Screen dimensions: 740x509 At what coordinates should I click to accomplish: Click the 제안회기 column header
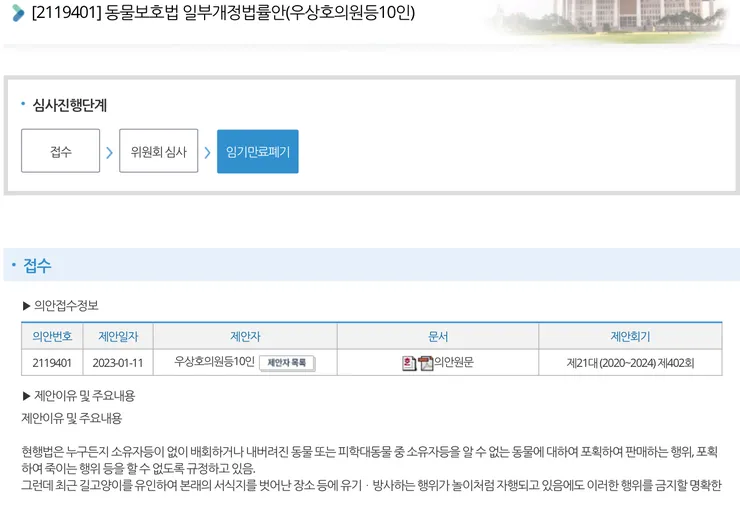(630, 336)
